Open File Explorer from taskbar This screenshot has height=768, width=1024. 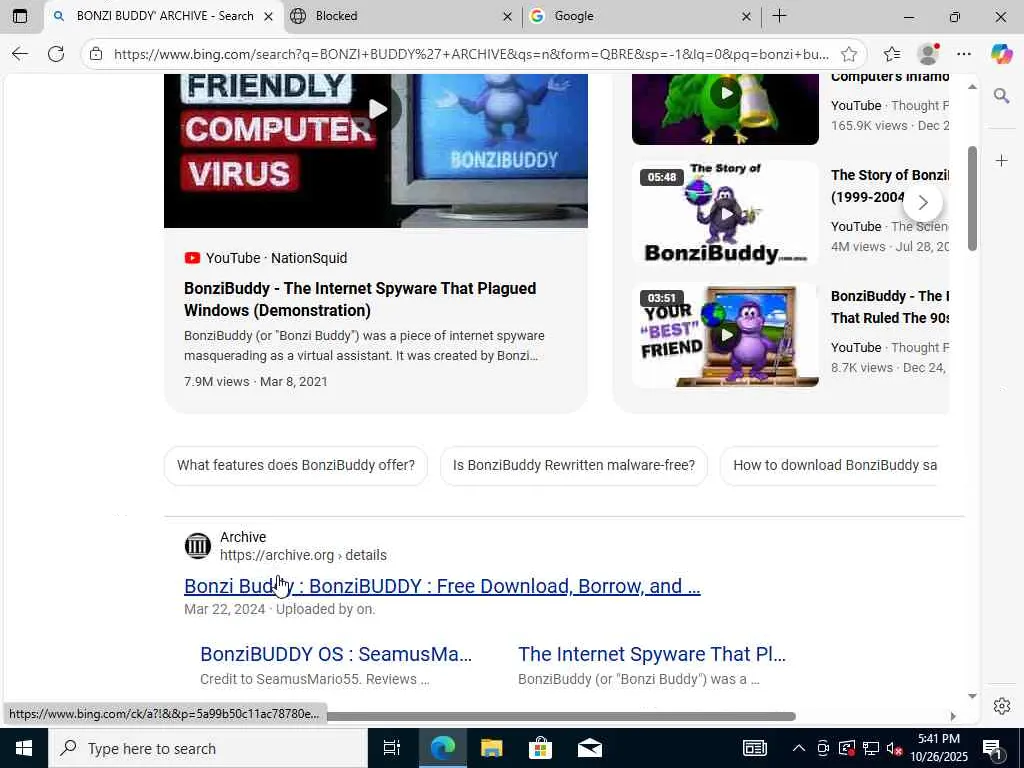pos(491,748)
